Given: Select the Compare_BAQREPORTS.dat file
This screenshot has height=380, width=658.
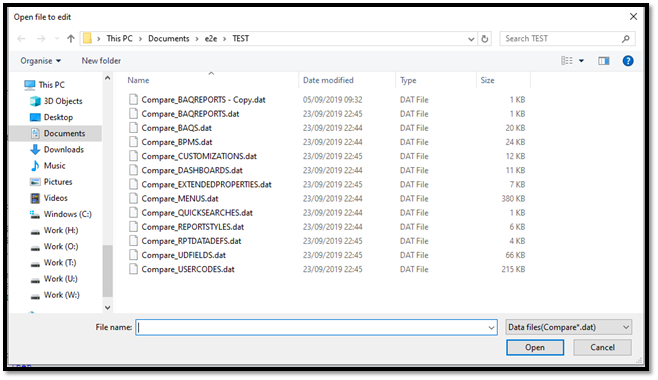Looking at the screenshot, I should click(190, 114).
